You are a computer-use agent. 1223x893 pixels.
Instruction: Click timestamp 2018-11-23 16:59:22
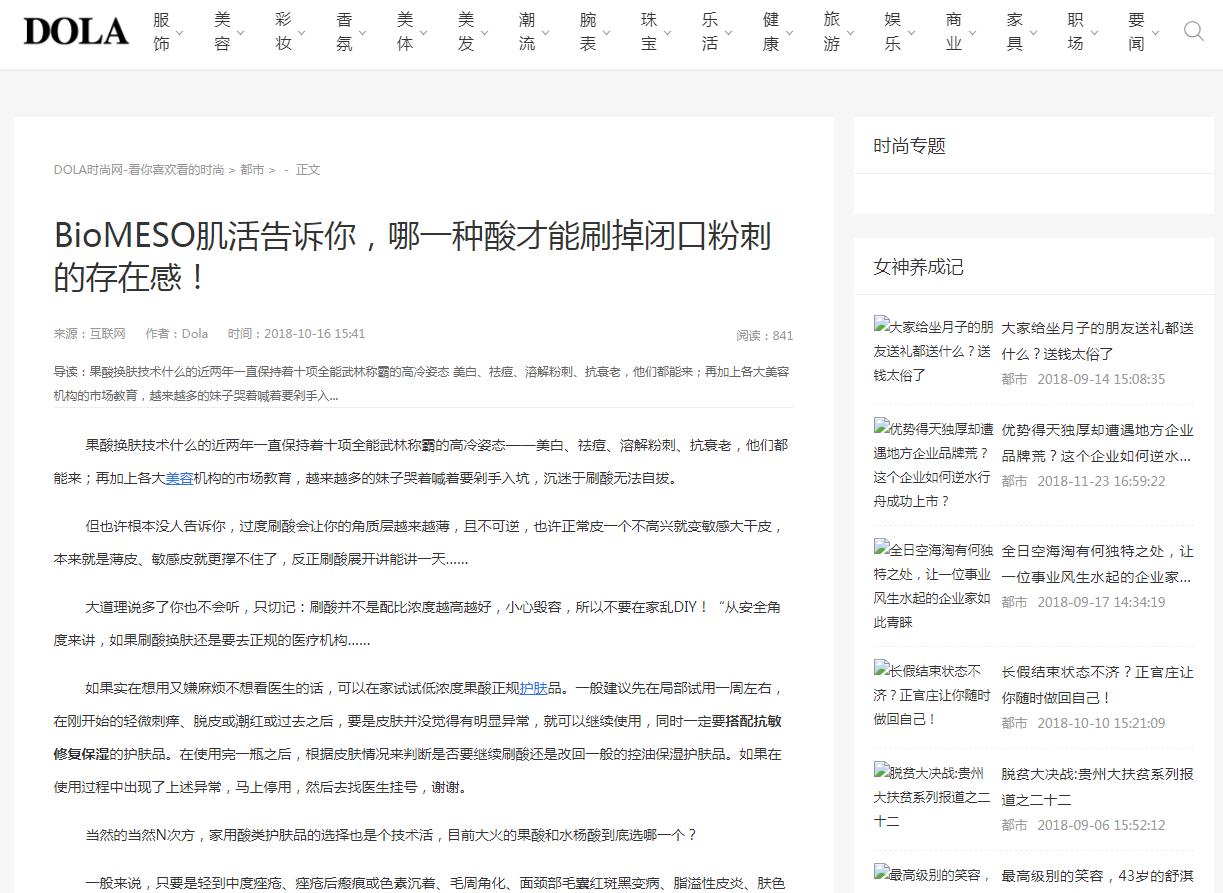[1101, 481]
